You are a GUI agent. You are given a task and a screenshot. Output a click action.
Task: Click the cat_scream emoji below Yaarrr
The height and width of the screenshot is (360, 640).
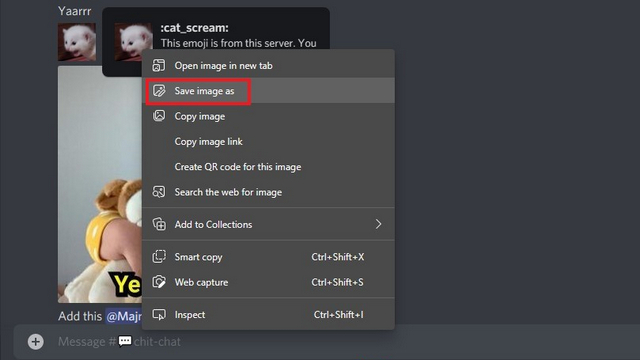[77, 42]
